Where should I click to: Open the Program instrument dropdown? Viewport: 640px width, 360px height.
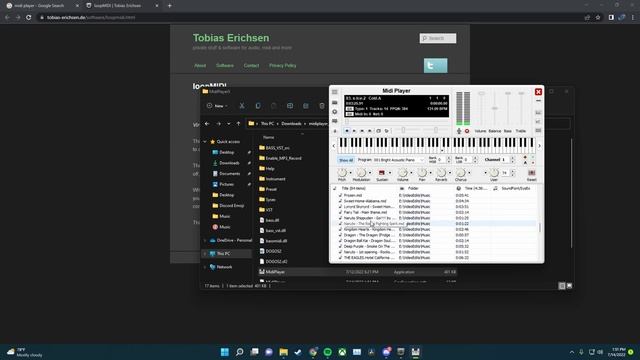[399, 160]
